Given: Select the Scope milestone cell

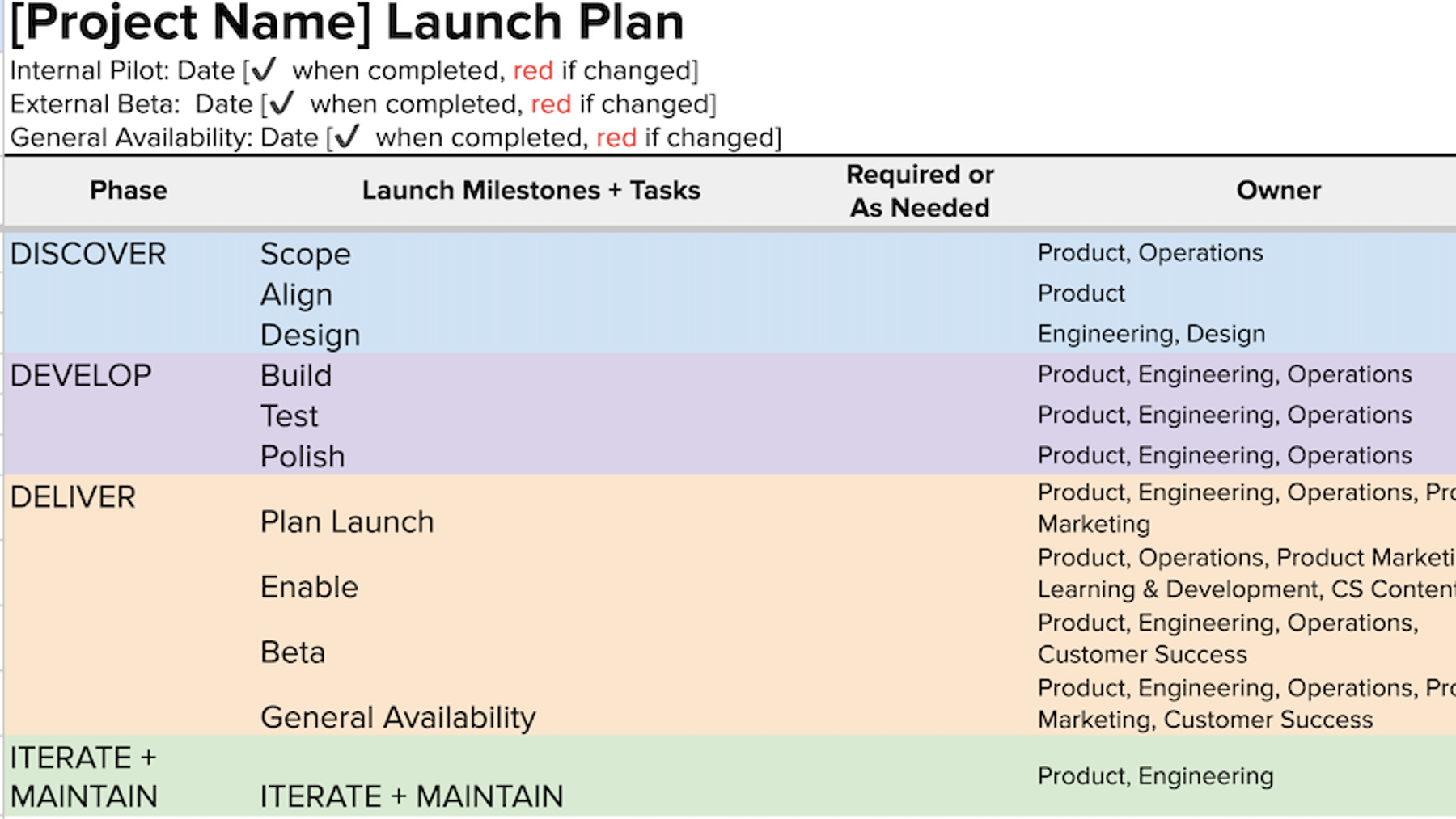Looking at the screenshot, I should click(305, 254).
